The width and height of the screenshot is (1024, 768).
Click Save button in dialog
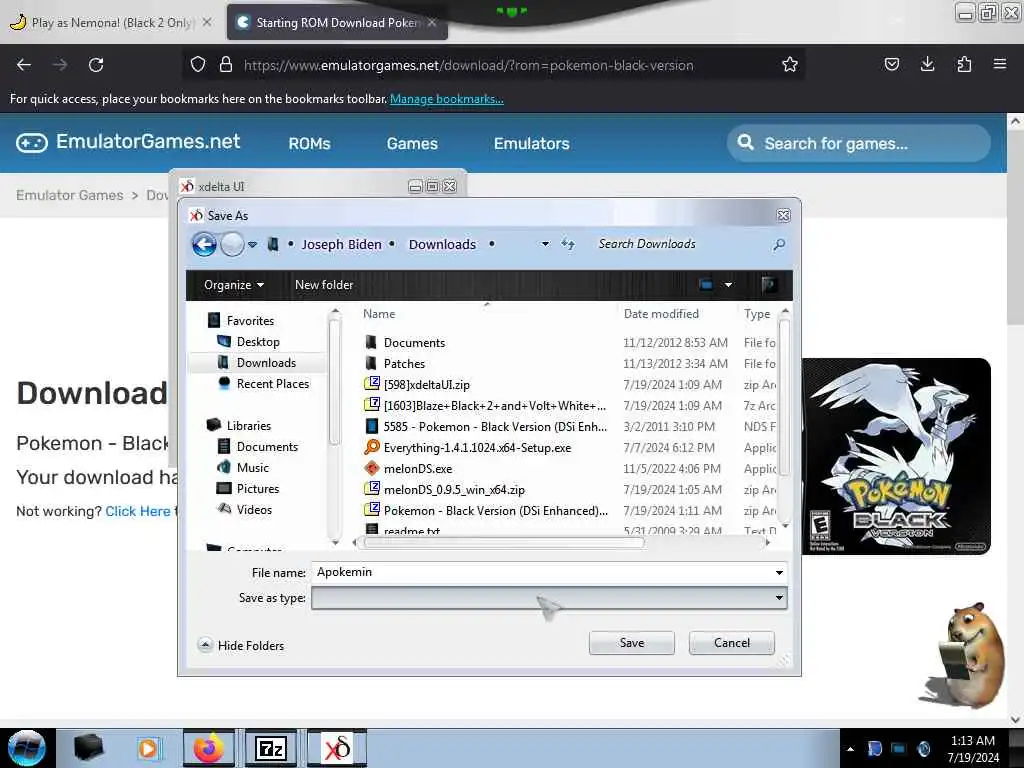[632, 643]
